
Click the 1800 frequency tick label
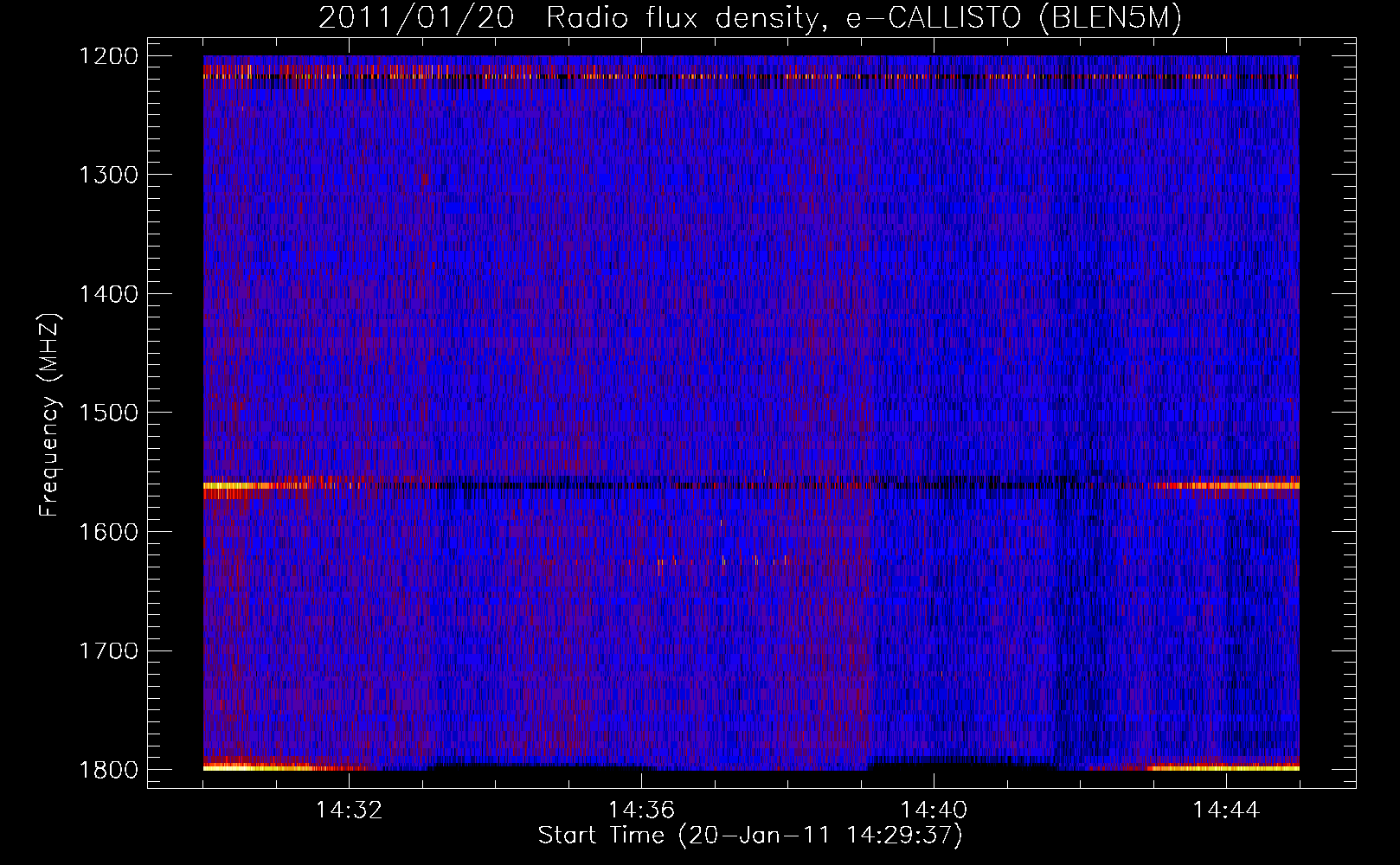pos(109,770)
